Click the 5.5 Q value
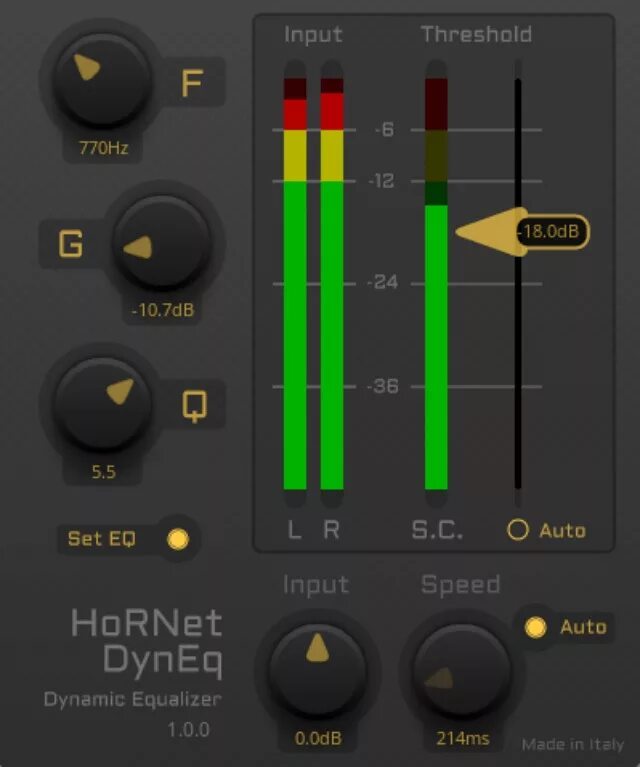Viewport: 640px width, 767px height. click(x=103, y=472)
